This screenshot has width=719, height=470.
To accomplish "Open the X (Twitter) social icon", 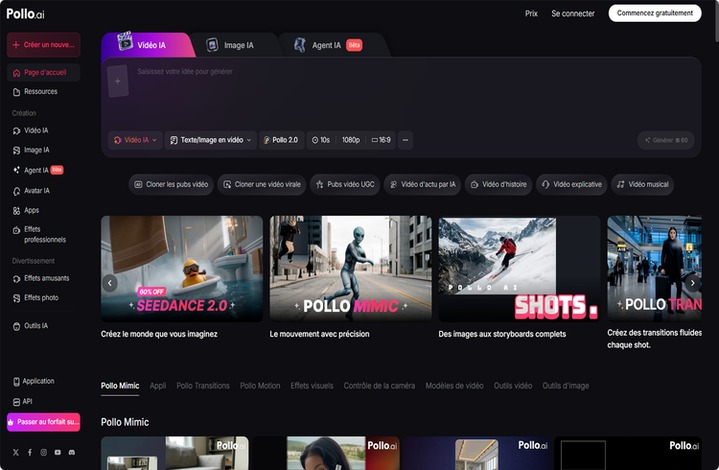I will 16,452.
